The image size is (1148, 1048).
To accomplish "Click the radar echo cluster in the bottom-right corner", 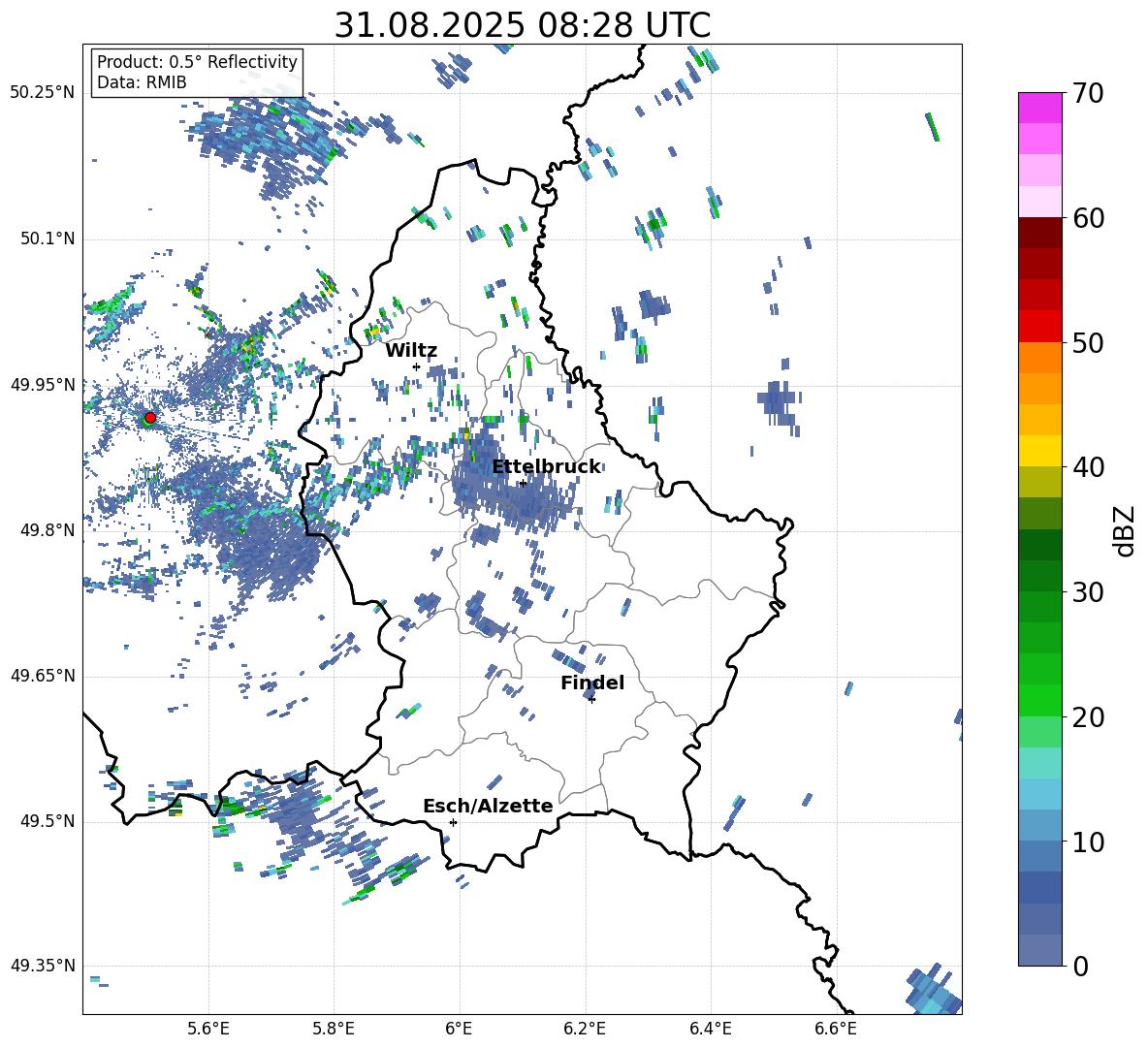I will (x=933, y=990).
